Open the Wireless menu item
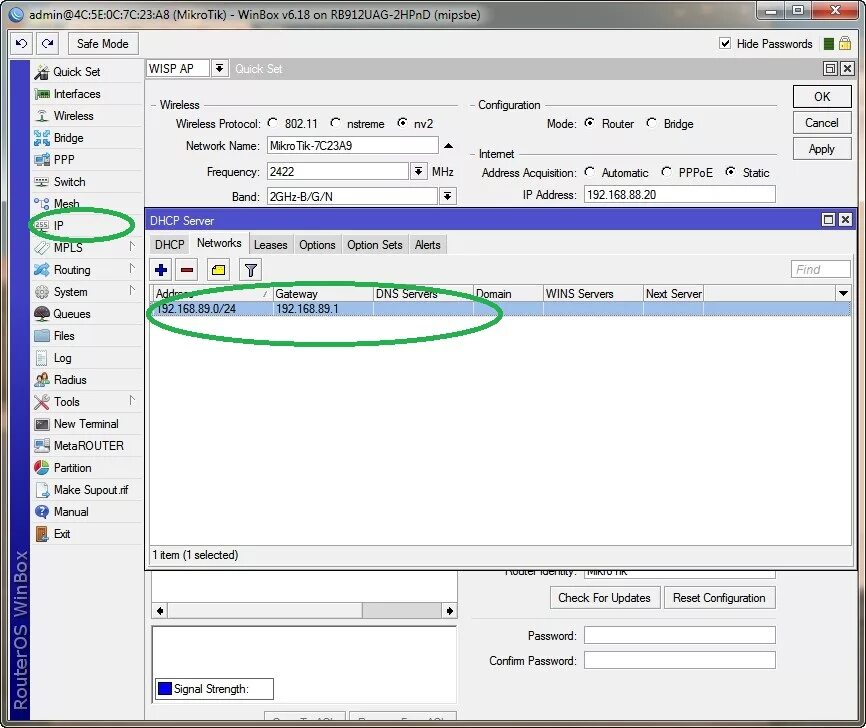The height and width of the screenshot is (728, 866). 86,116
